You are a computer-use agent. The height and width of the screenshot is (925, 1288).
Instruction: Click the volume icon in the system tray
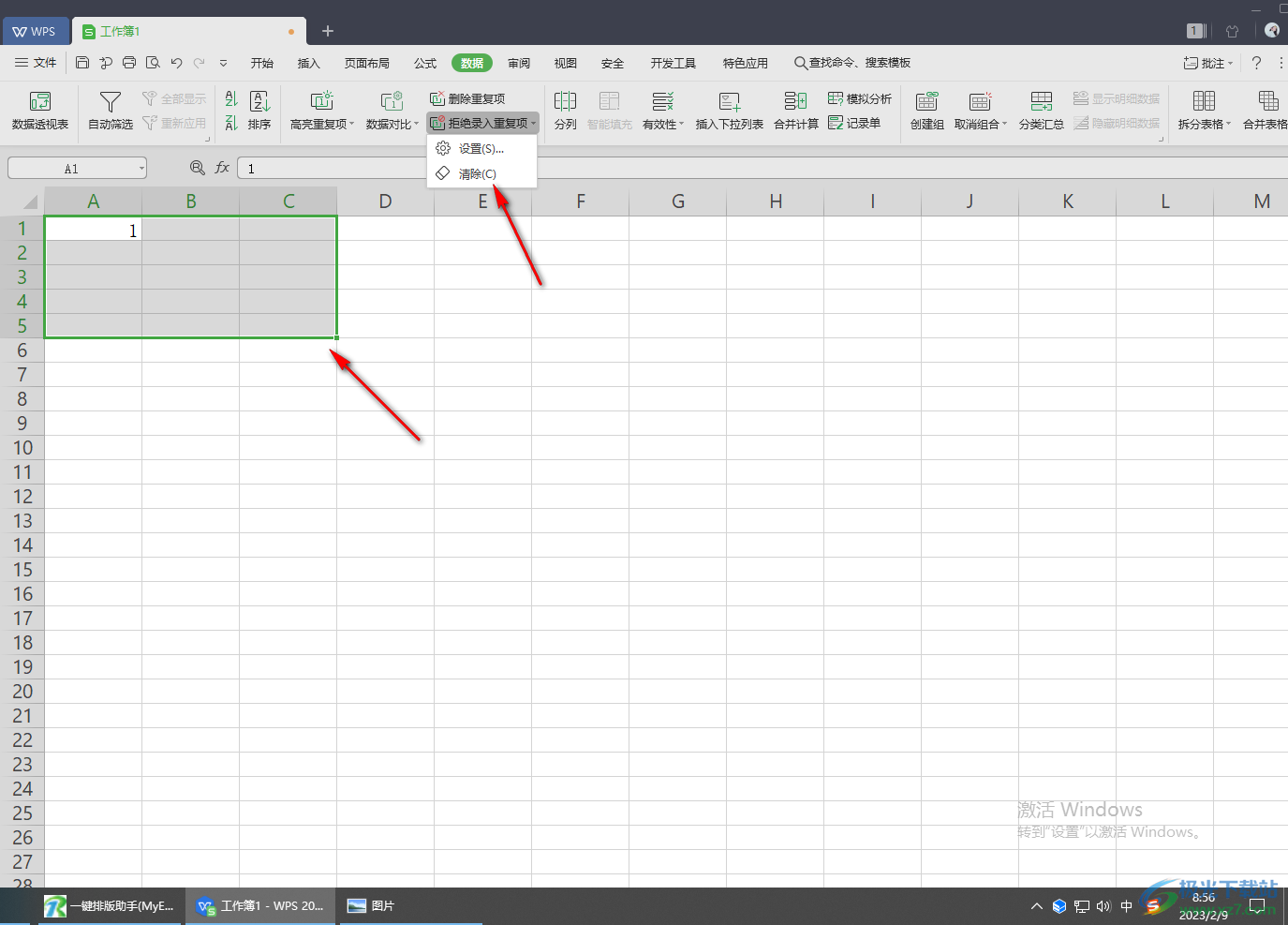point(1103,906)
